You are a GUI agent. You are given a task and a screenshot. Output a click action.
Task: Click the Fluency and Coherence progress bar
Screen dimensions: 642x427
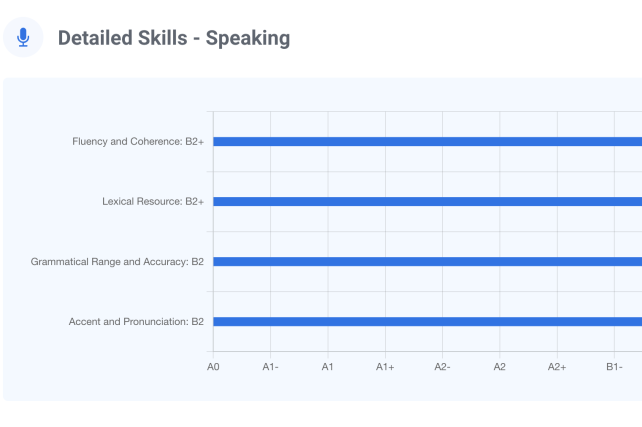[x=427, y=142]
